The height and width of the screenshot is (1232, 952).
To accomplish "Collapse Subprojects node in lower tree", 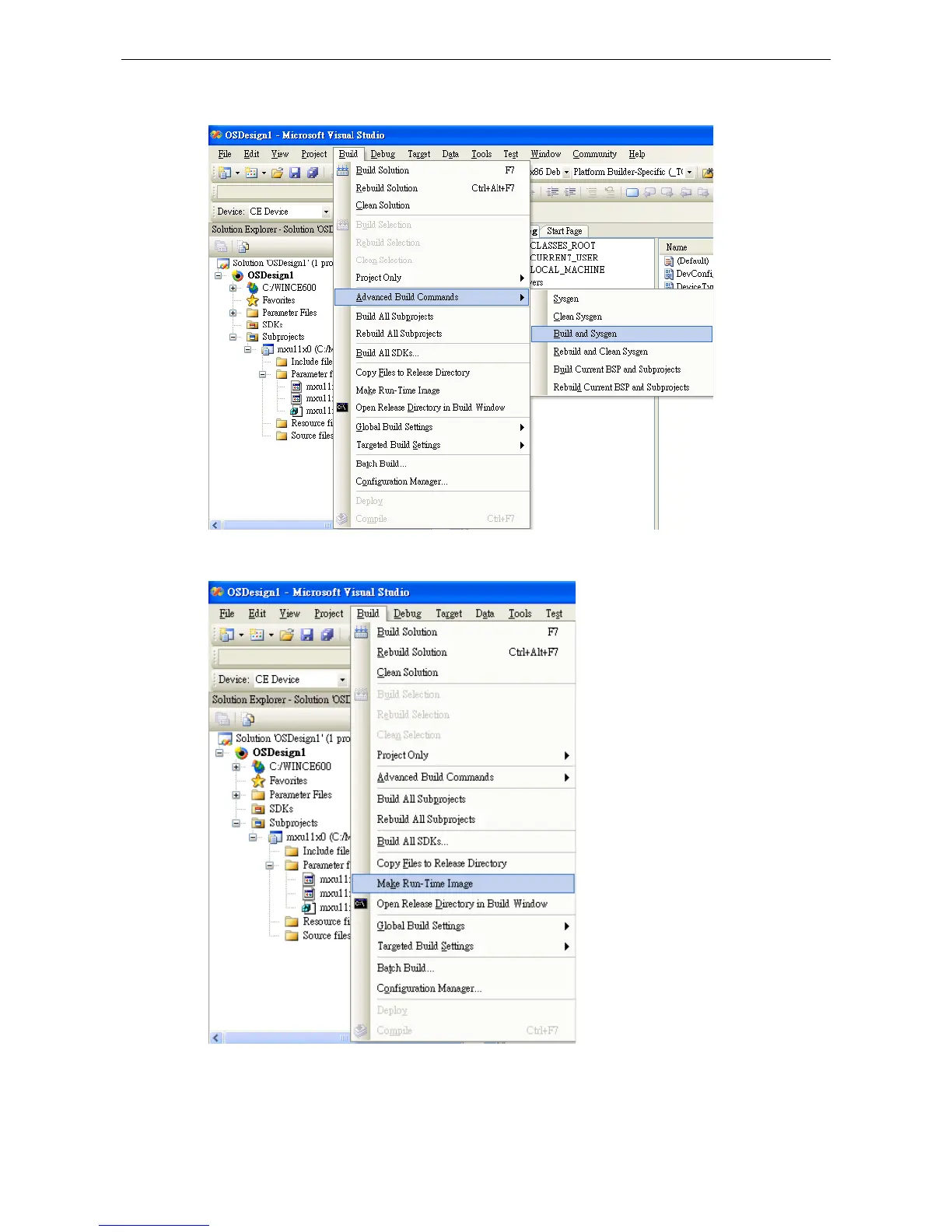I will (236, 823).
